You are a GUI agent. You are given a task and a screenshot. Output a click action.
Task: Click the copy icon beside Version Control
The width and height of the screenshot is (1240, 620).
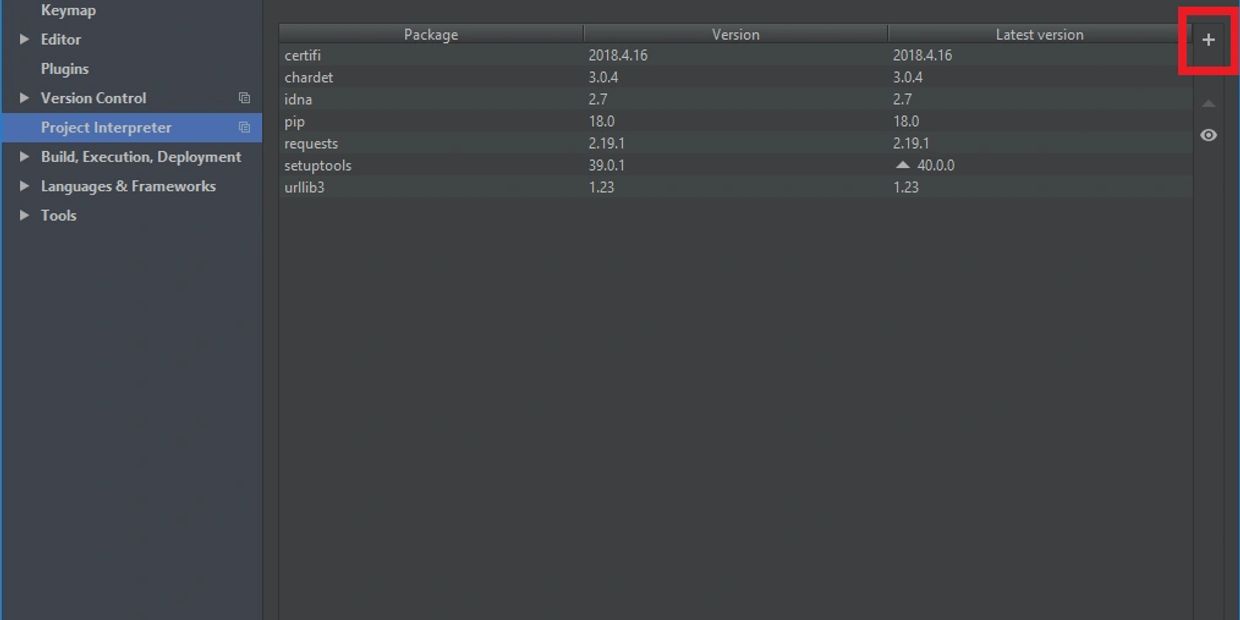tap(244, 98)
